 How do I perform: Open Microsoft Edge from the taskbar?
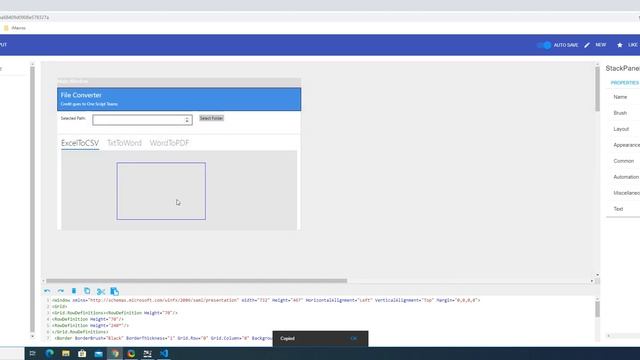coord(49,353)
